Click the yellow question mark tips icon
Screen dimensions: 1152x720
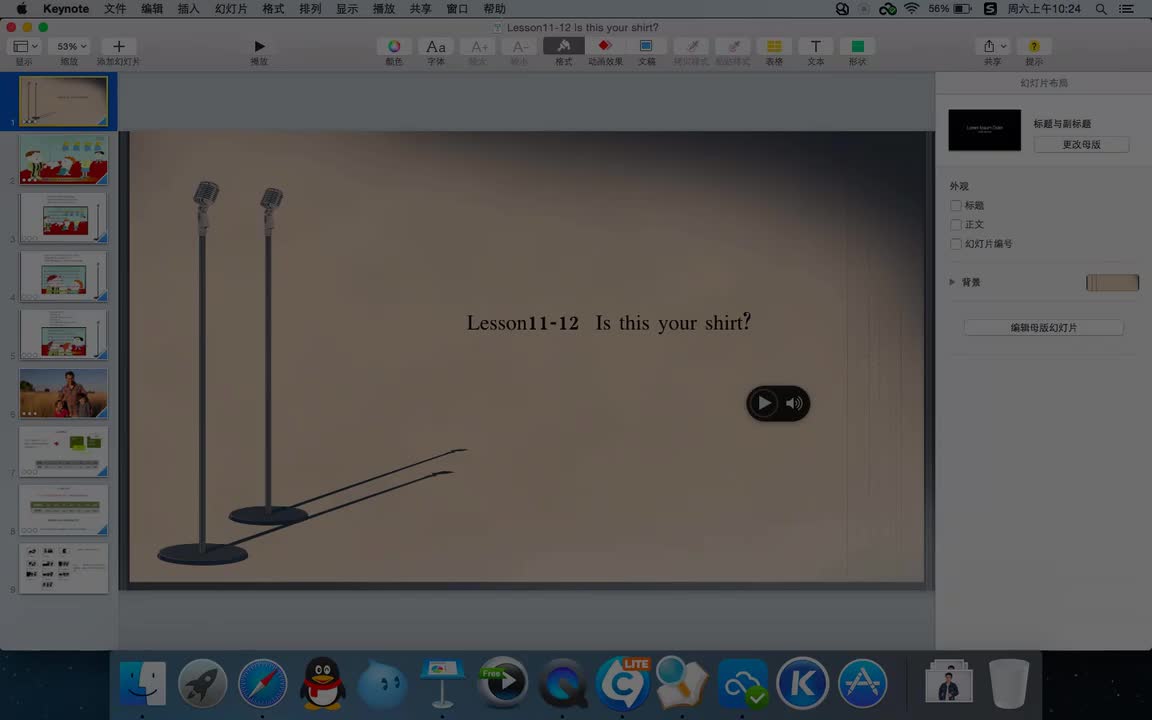1034,46
